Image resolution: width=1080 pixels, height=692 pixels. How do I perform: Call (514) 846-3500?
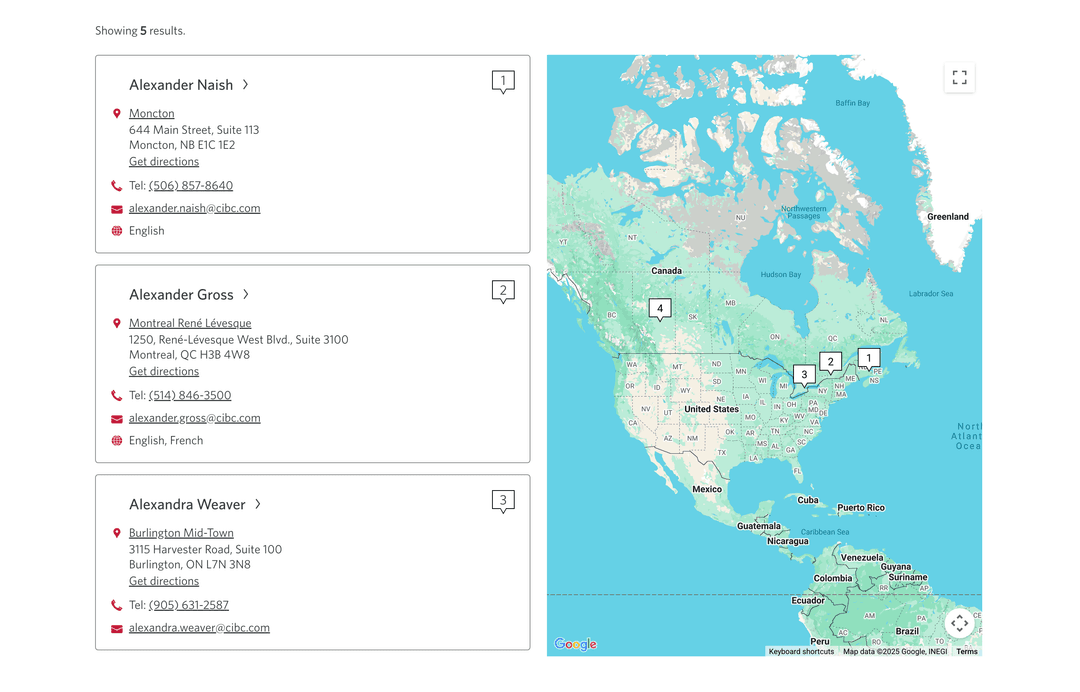[x=190, y=395]
